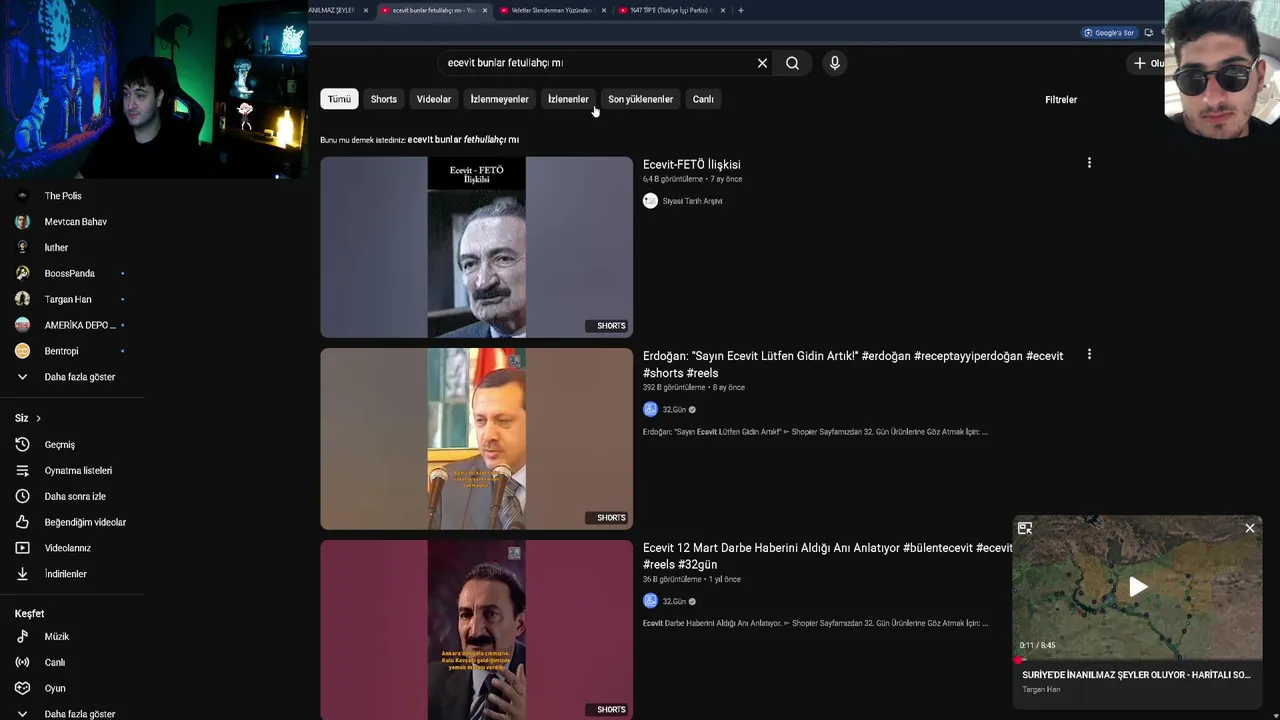The width and height of the screenshot is (1280, 720).
Task: Select the Tümü filter chip
Action: pos(340,99)
